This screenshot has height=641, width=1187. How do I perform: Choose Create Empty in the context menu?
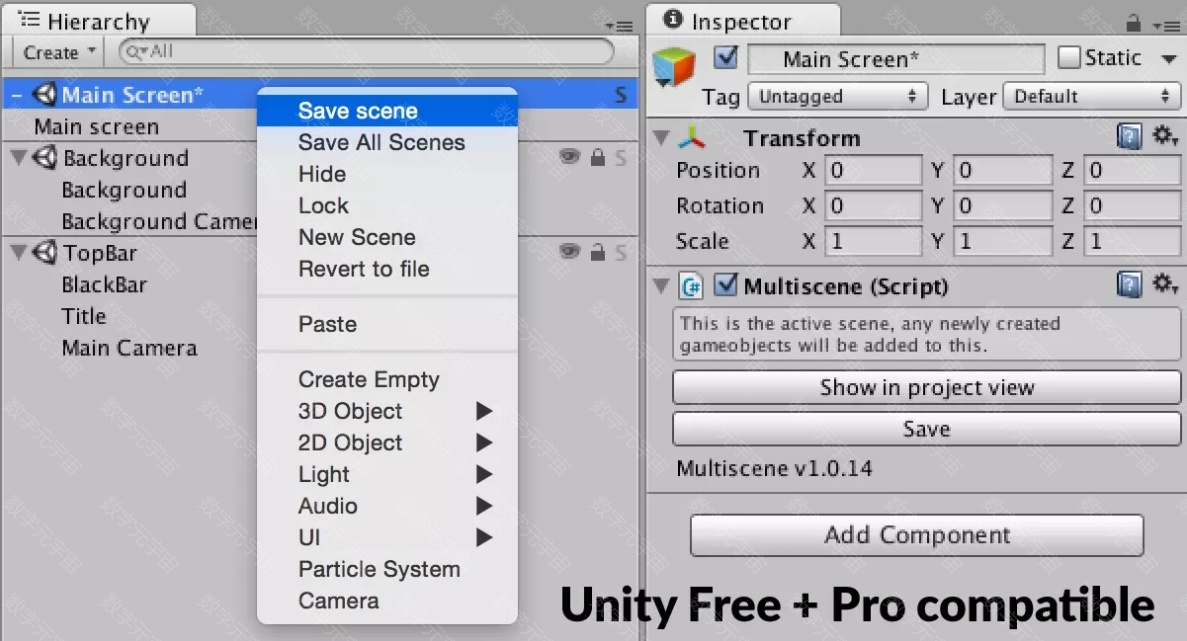point(388,379)
